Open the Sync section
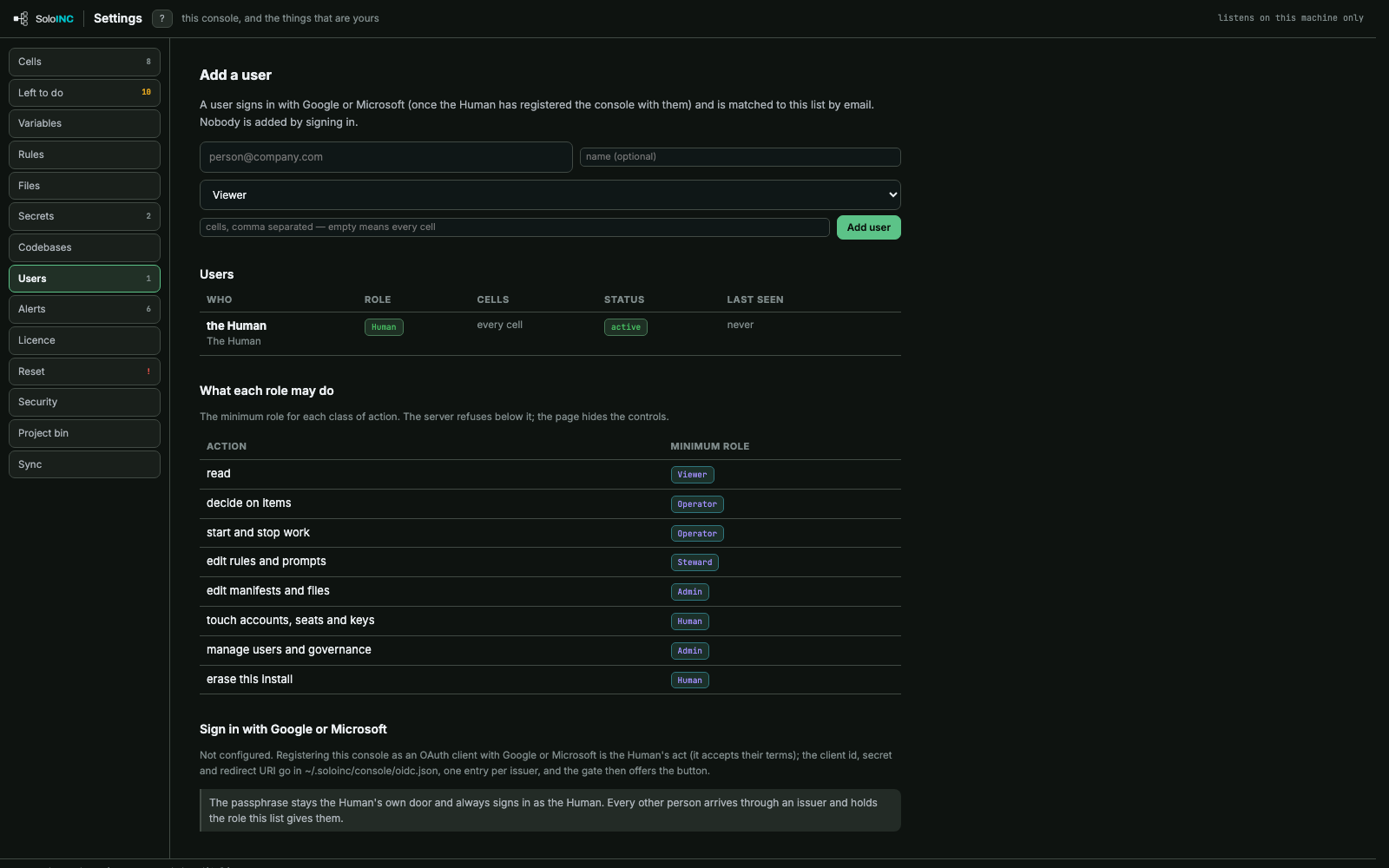Image resolution: width=1389 pixels, height=868 pixels. (84, 464)
